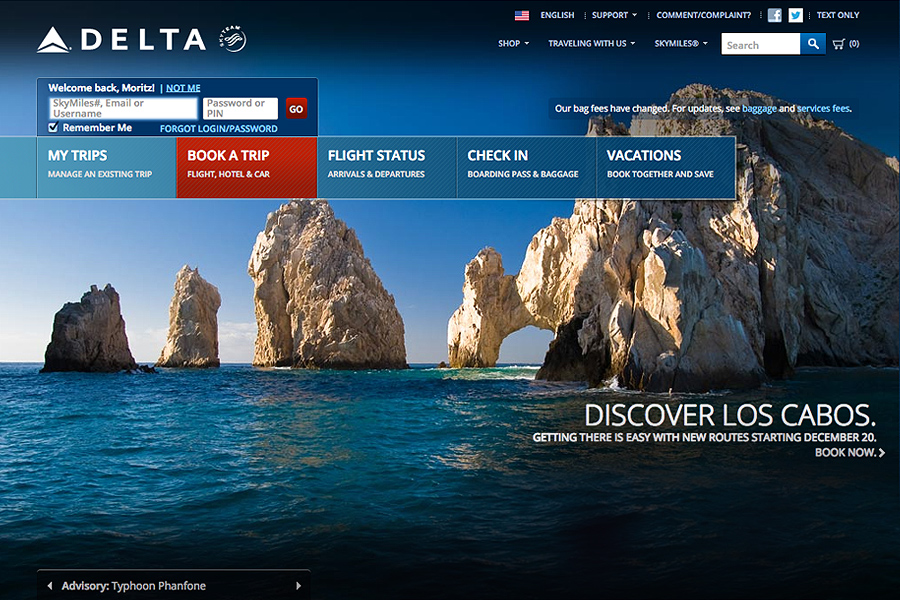
Task: Focus the SkyMiles#, Email or Username field
Action: [x=123, y=109]
